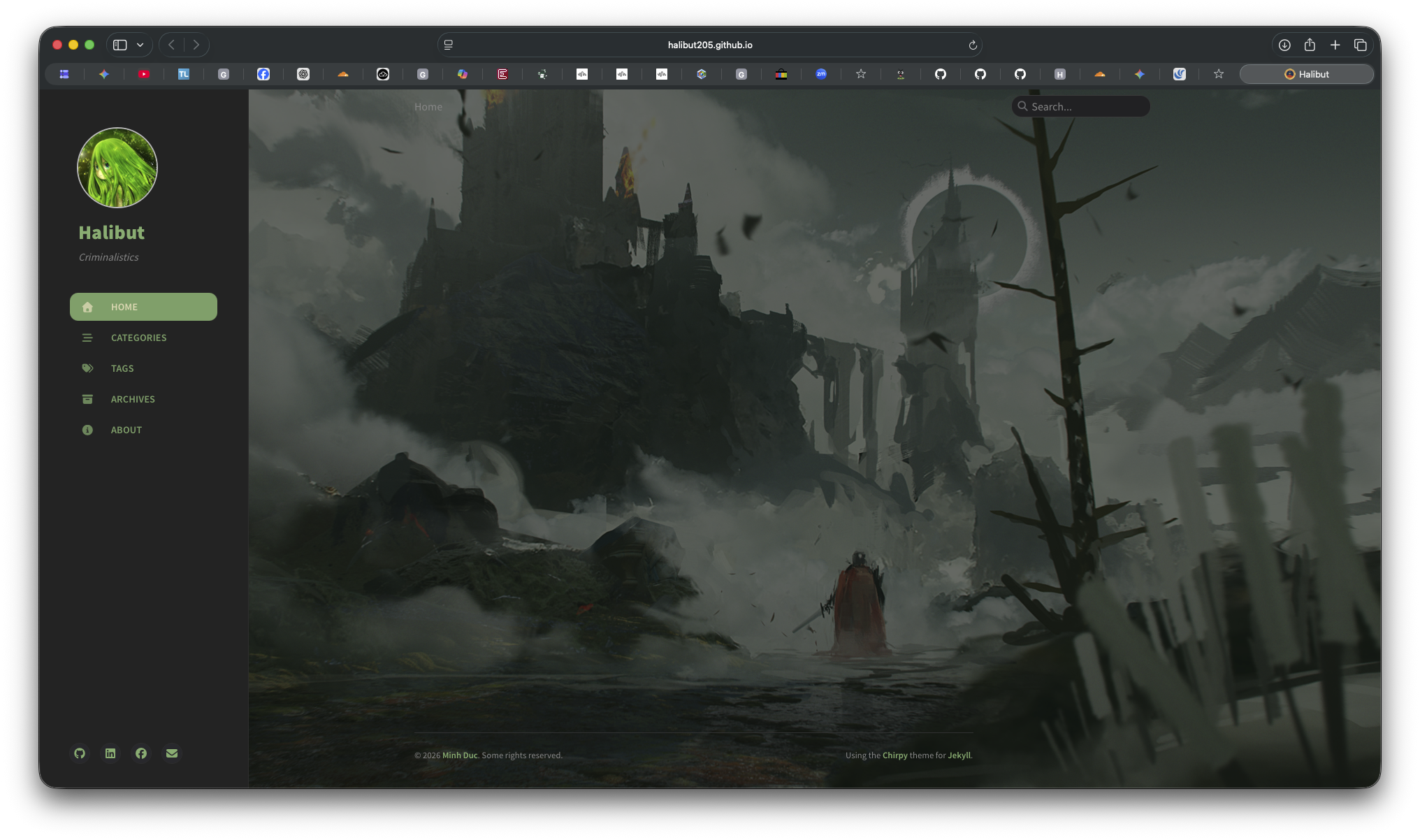Open the ChatGPT favorite icon

(303, 74)
